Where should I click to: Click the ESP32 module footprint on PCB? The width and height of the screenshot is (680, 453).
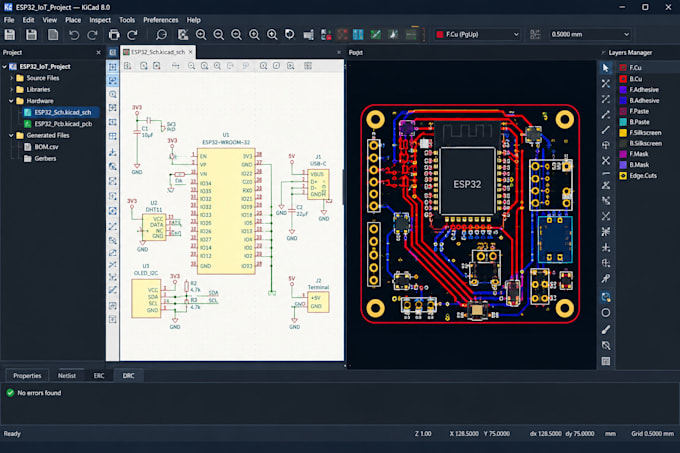pyautogui.click(x=467, y=181)
